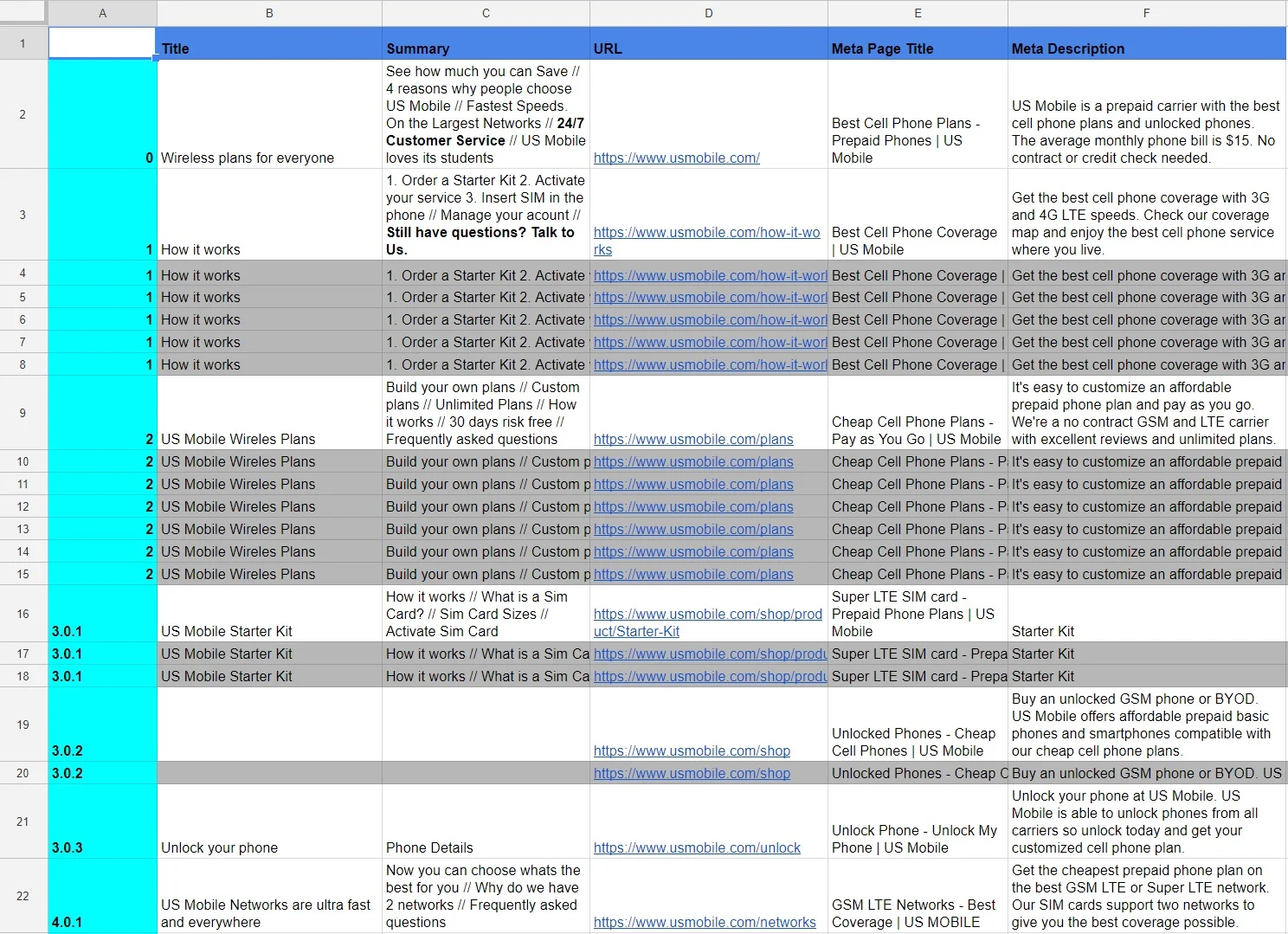Open the shop link in row 19
1288x934 pixels.
click(692, 750)
